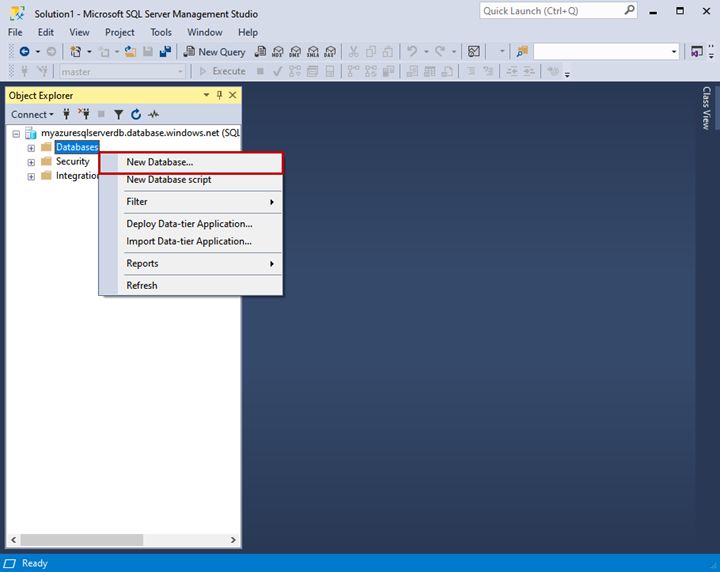Open the SQL editor toolbar overflow options
The image size is (720, 572).
point(567,73)
